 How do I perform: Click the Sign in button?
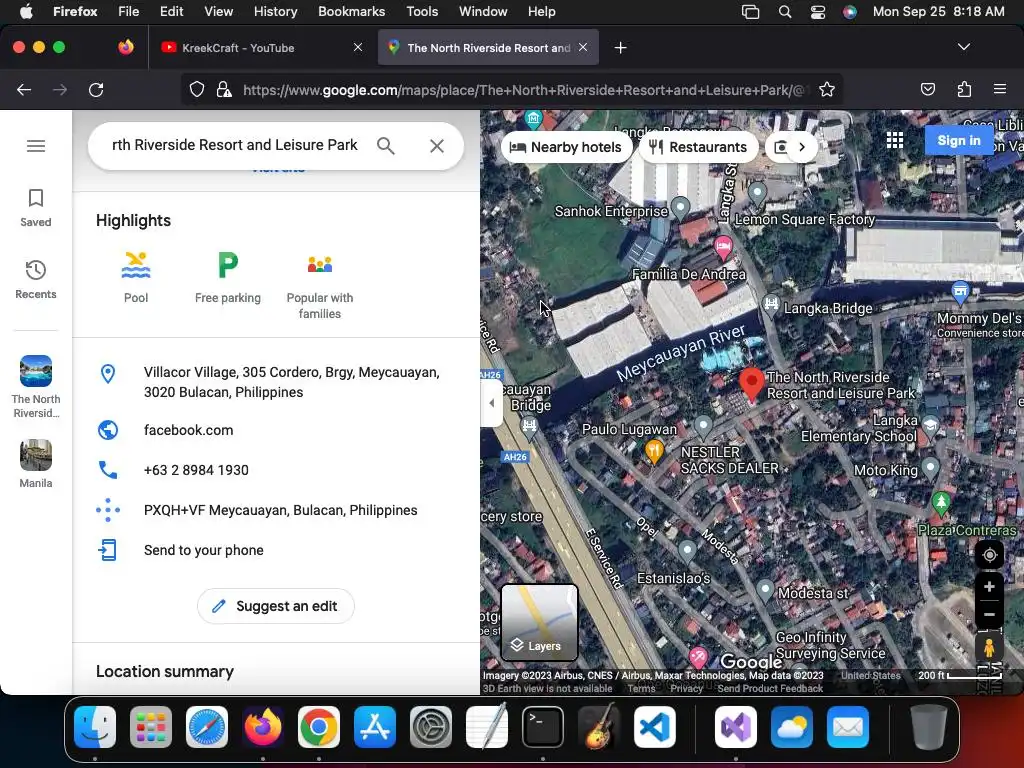pyautogui.click(x=958, y=140)
